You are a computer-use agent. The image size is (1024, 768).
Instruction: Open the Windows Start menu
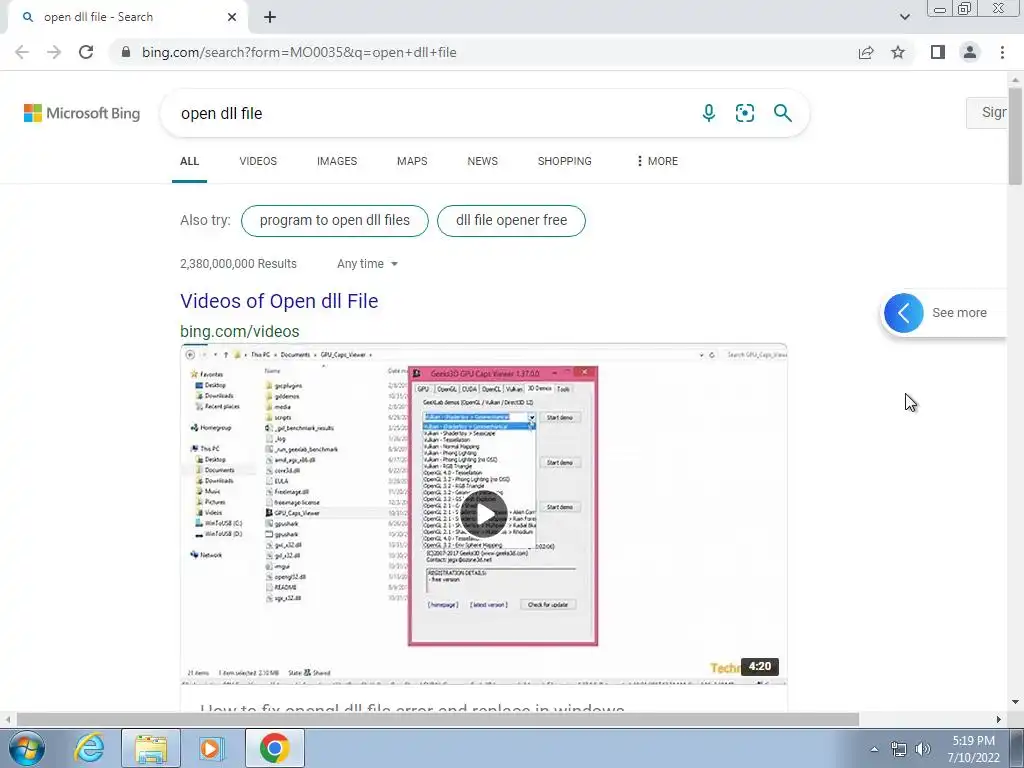[27, 748]
